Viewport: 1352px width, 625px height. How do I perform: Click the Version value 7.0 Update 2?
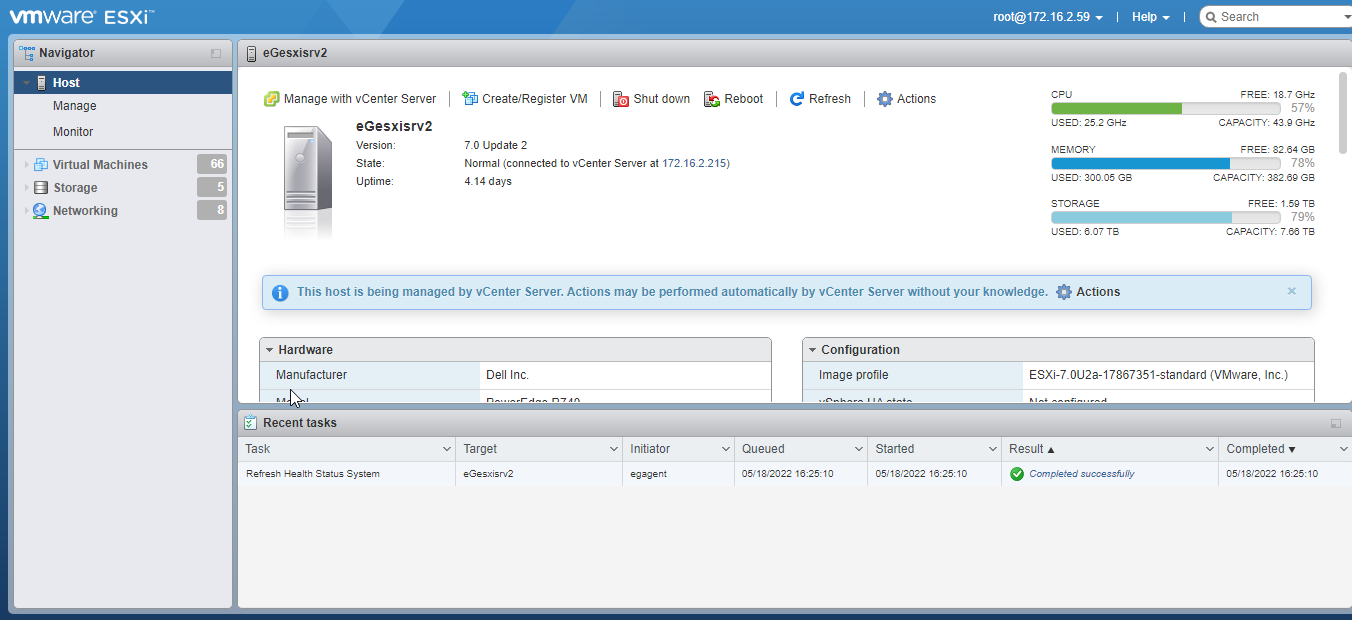tap(496, 145)
